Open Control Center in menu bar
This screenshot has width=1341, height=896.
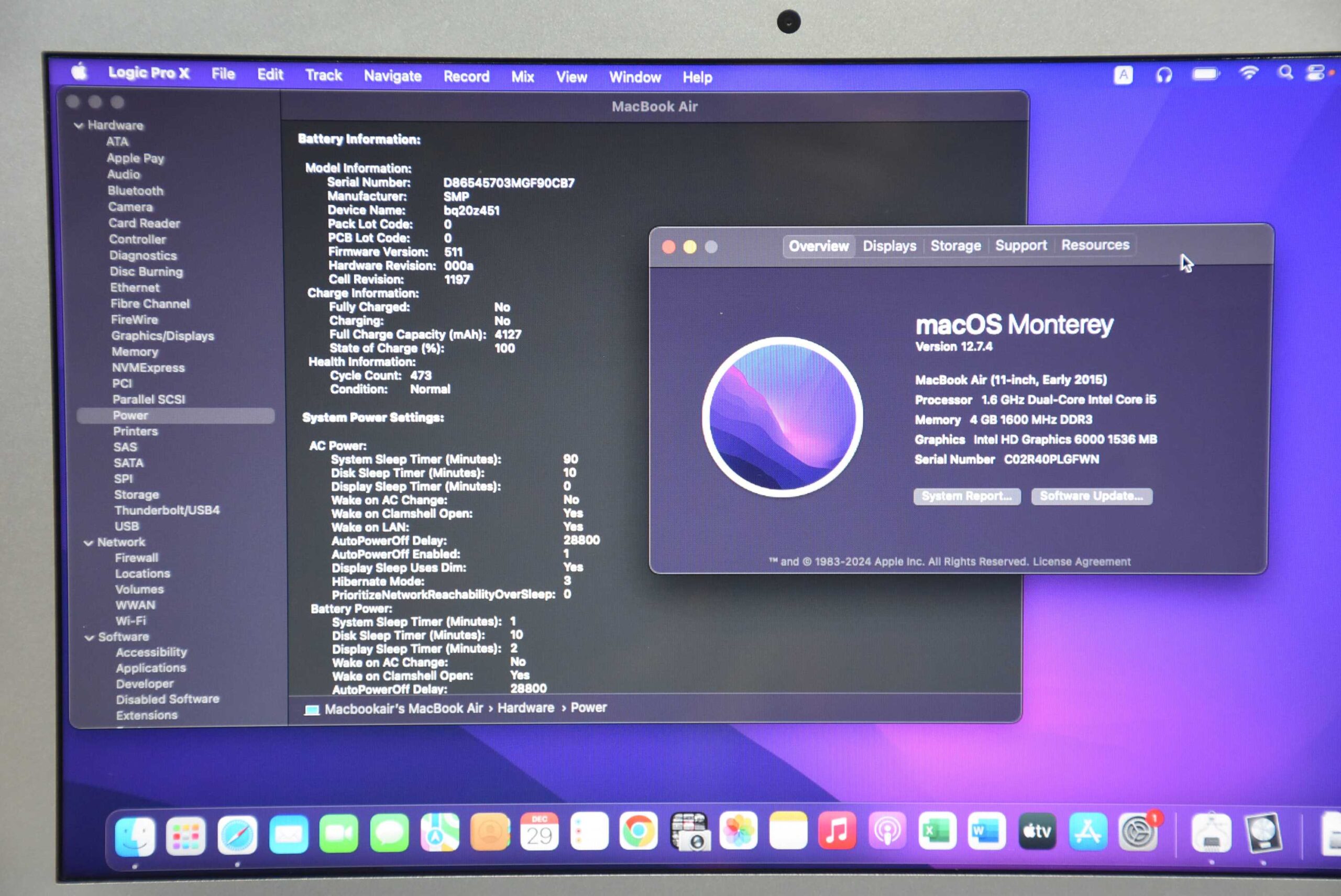(x=1315, y=73)
